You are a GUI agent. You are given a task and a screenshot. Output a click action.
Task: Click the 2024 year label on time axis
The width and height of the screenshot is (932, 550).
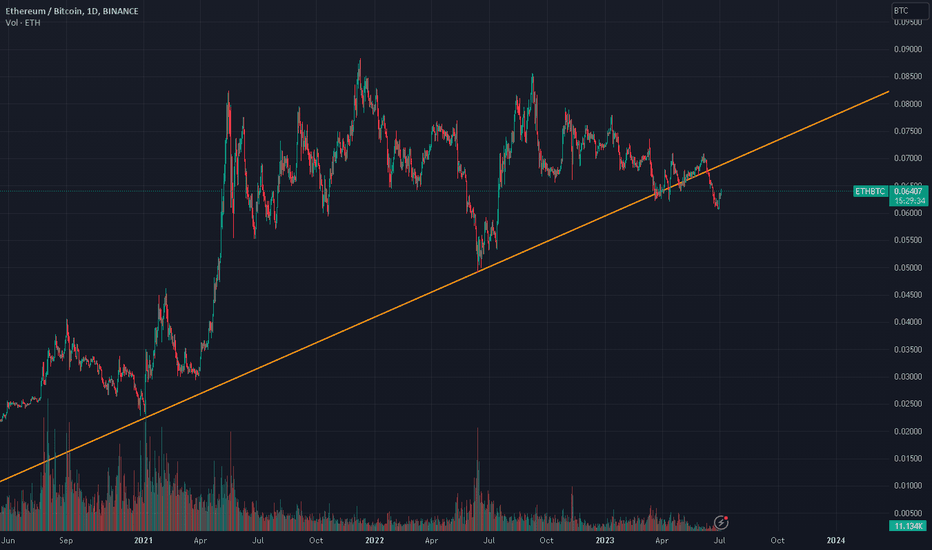(836, 540)
